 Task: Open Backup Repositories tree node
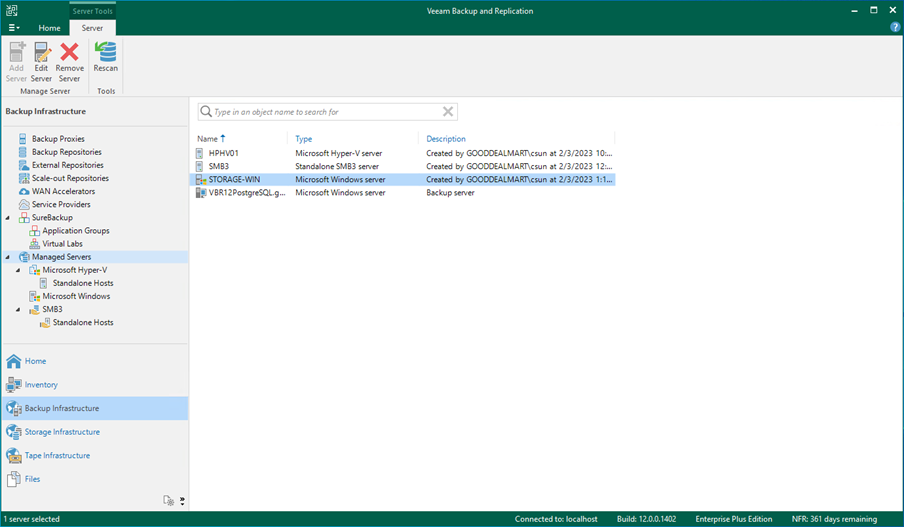66,152
